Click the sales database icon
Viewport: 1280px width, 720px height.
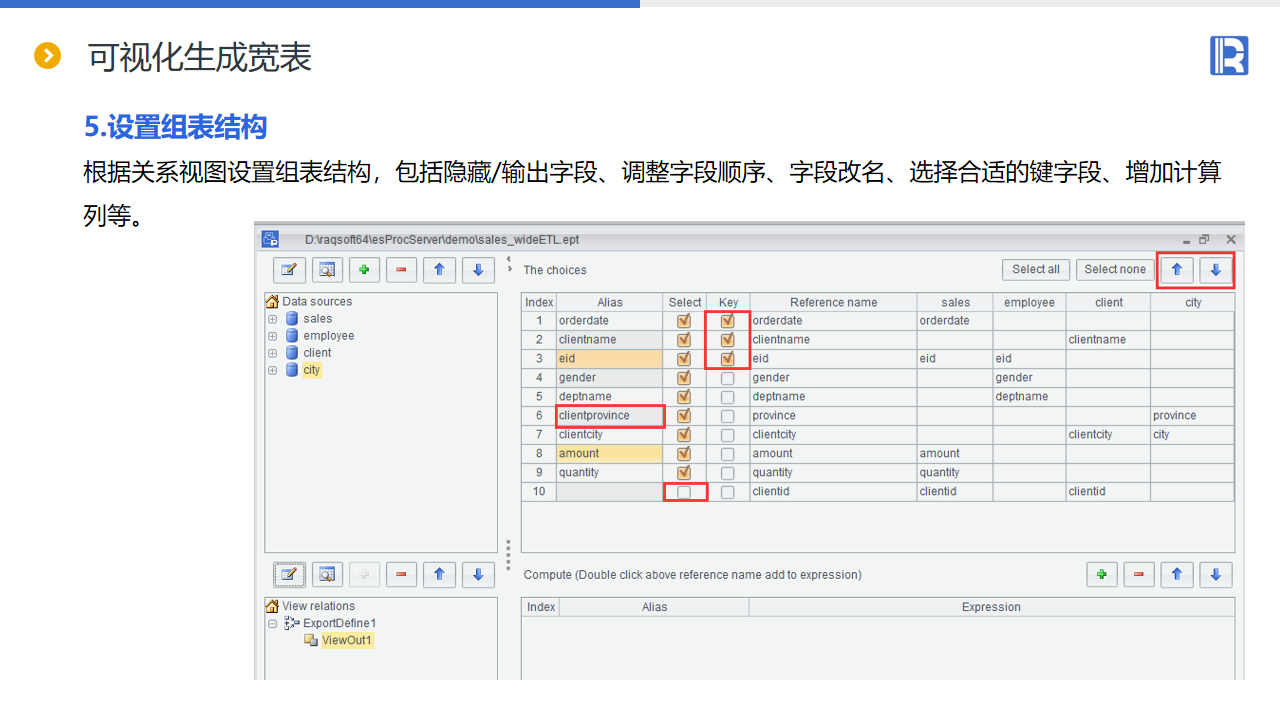pyautogui.click(x=292, y=319)
